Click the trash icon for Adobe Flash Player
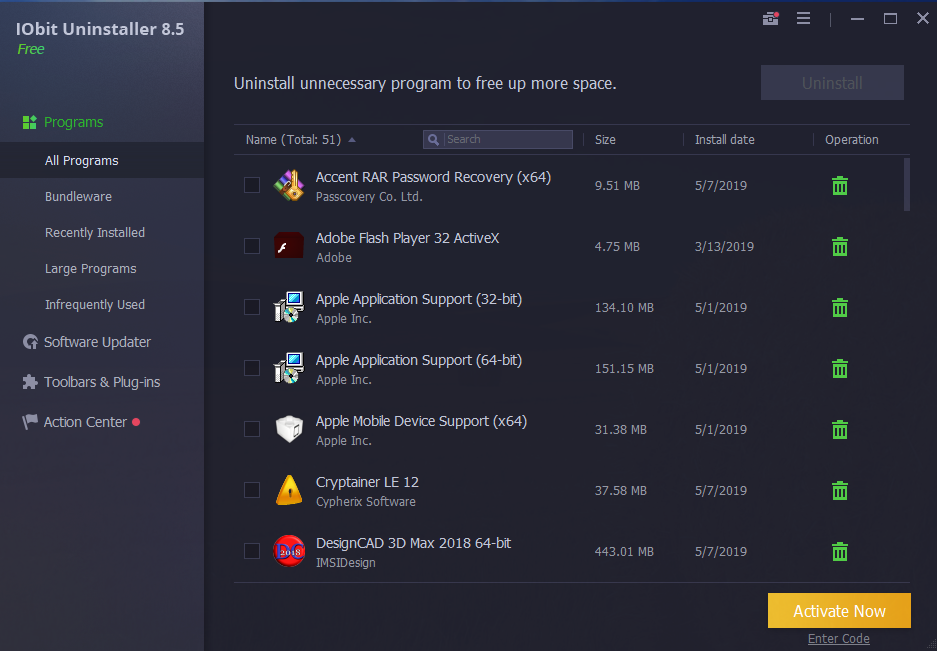The width and height of the screenshot is (937, 651). coord(840,247)
